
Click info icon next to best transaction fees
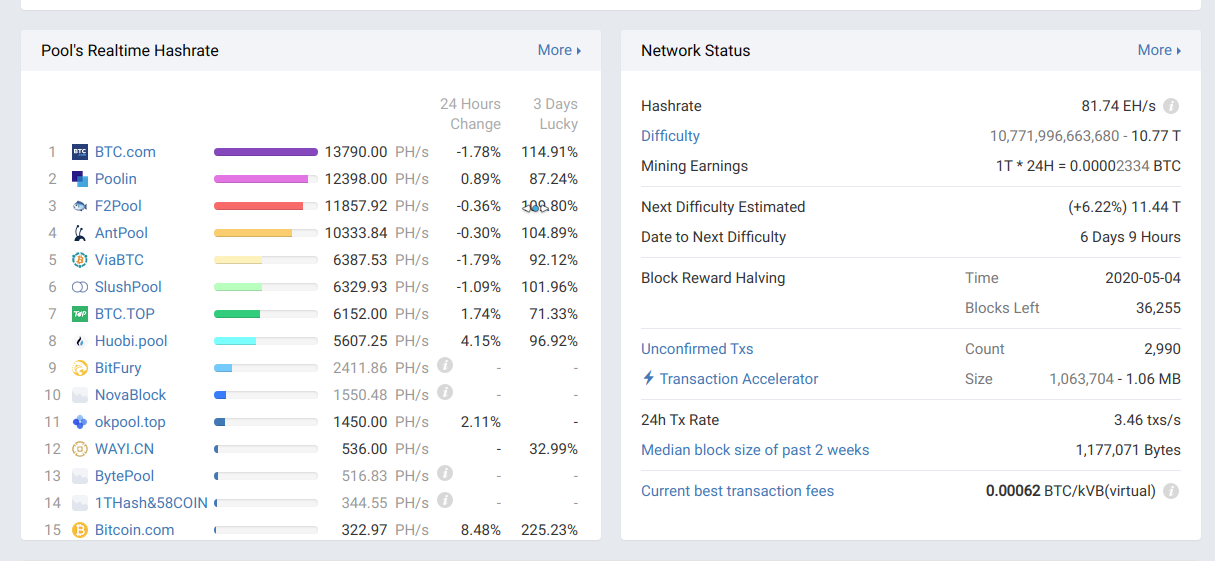[x=1171, y=491]
